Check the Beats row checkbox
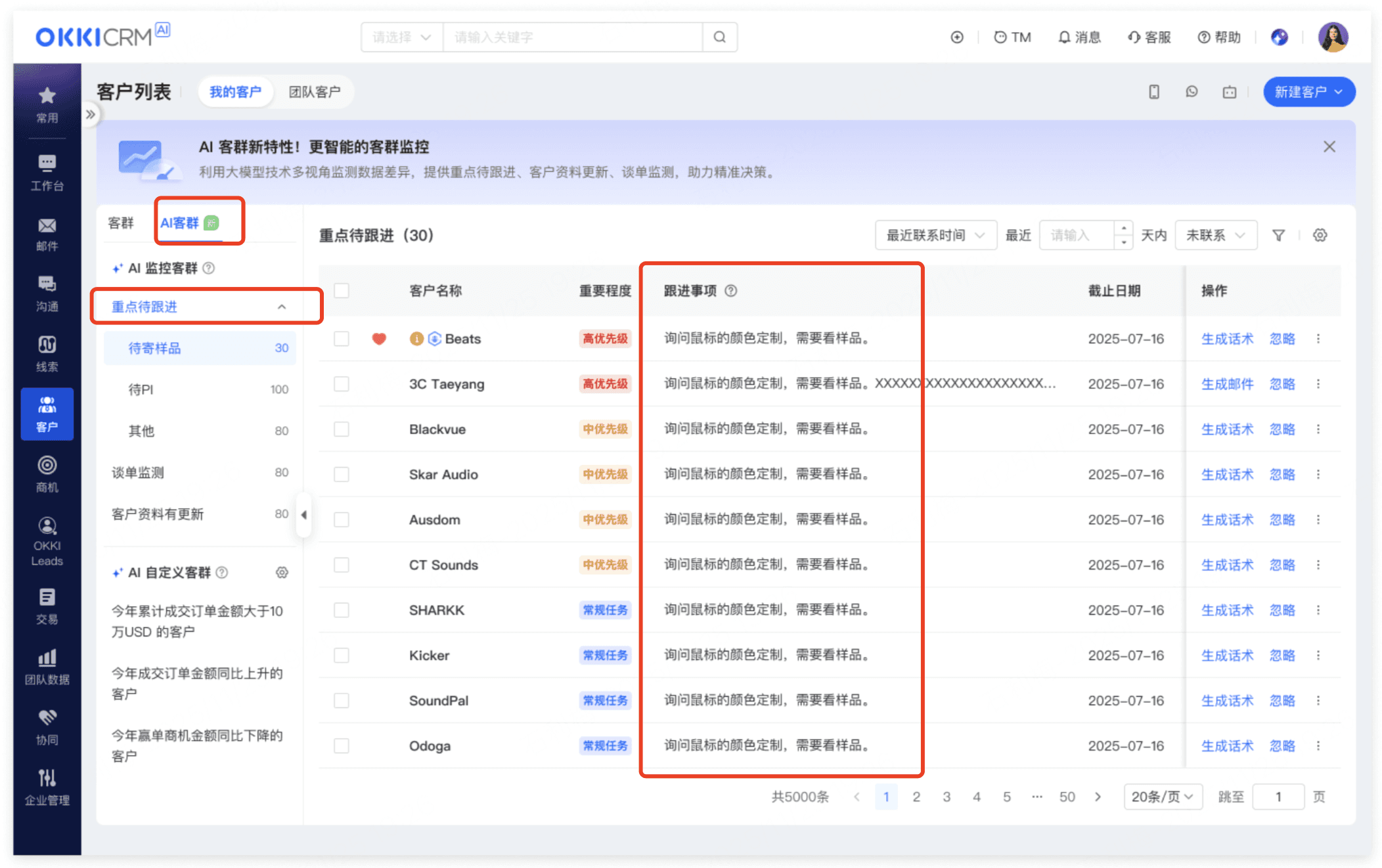 tap(341, 339)
